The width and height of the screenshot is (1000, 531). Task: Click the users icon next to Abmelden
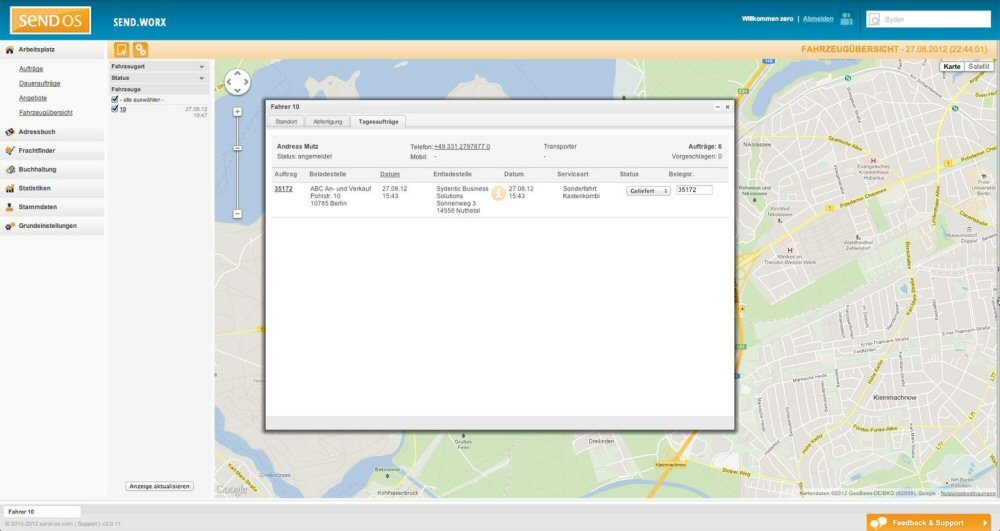[x=847, y=18]
